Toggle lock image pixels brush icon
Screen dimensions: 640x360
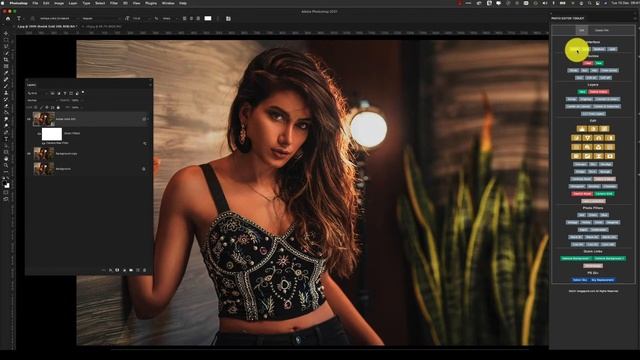pyautogui.click(x=41, y=108)
